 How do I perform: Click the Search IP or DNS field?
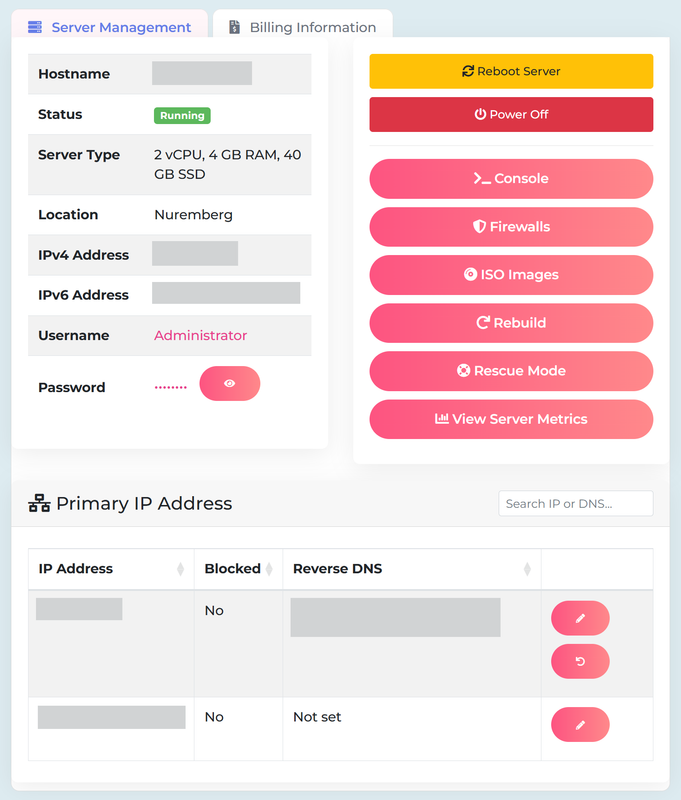(575, 503)
